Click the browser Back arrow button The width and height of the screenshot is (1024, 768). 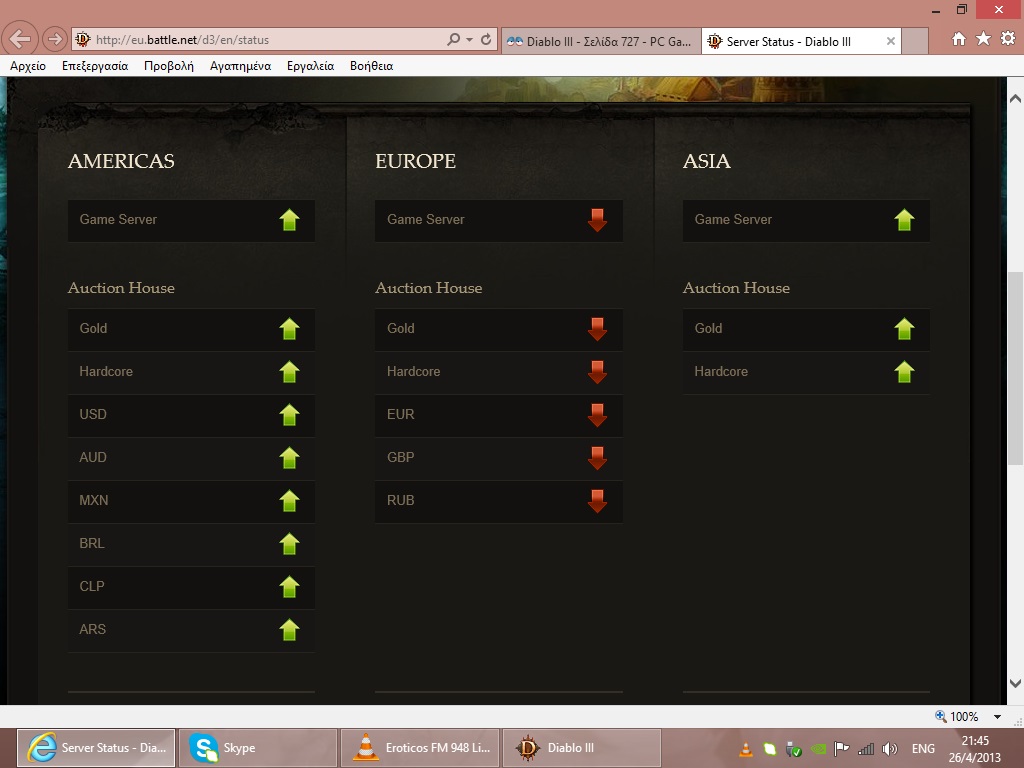click(20, 39)
